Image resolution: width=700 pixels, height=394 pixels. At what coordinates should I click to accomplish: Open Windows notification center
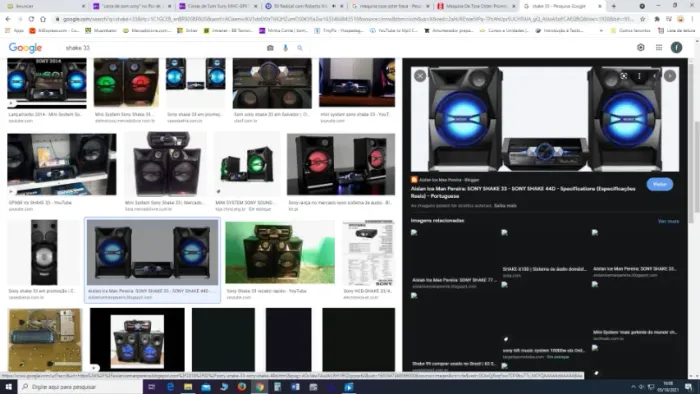[x=689, y=386]
